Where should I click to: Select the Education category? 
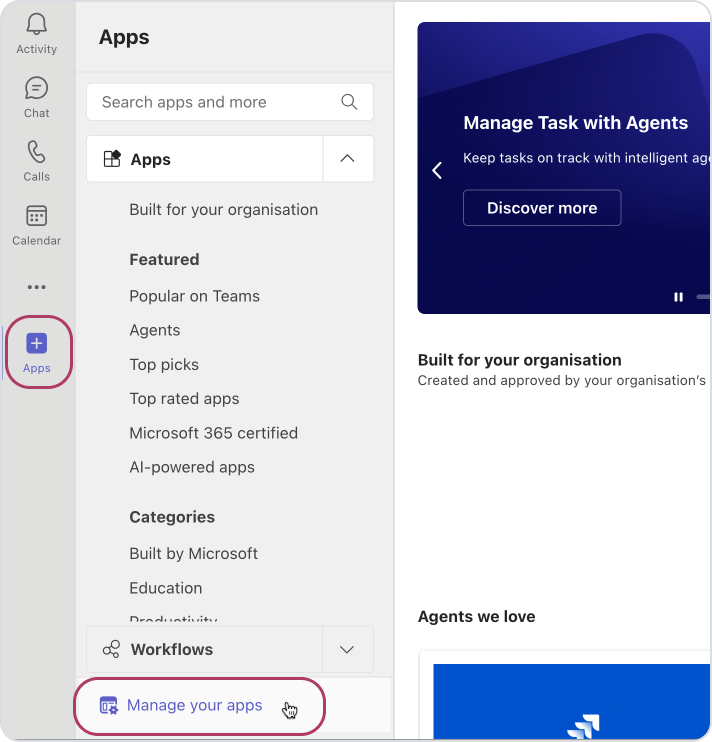(x=166, y=588)
